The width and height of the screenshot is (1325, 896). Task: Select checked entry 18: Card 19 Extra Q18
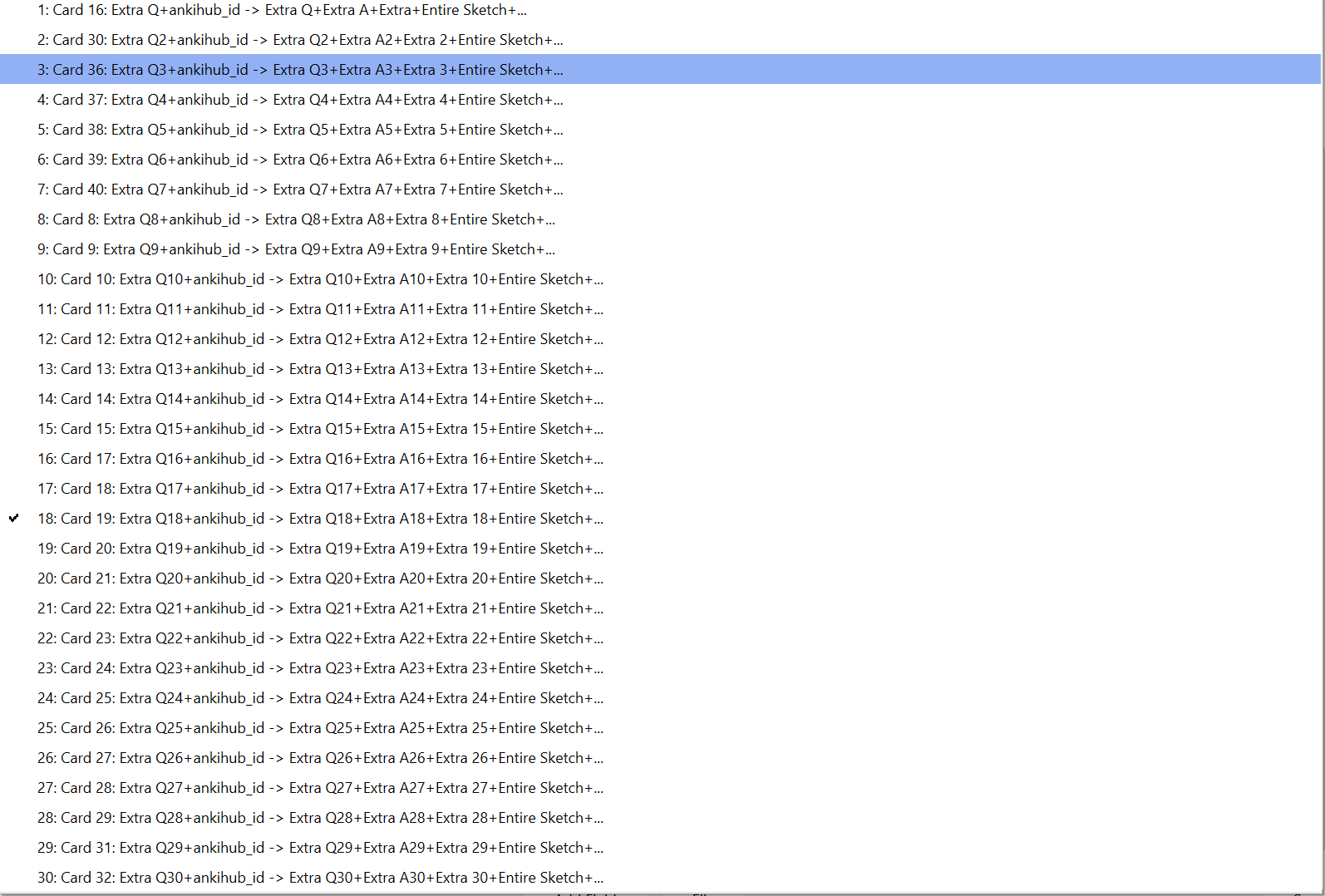pyautogui.click(x=320, y=519)
